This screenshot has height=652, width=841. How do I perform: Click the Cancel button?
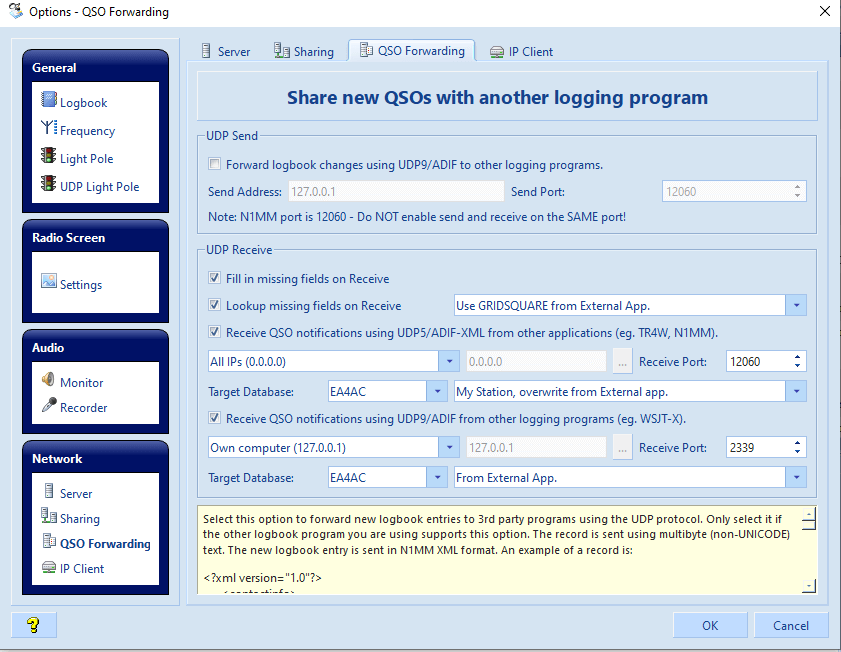pyautogui.click(x=790, y=625)
